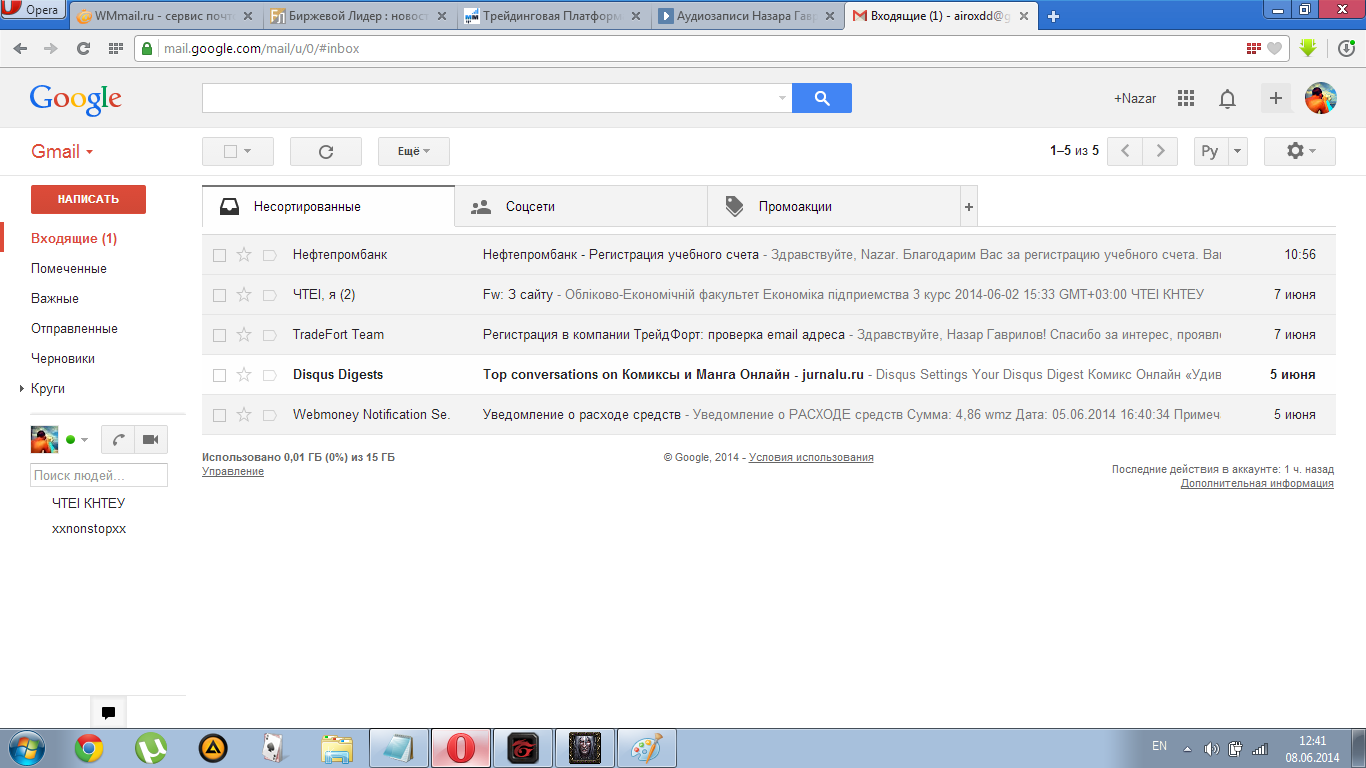Expand the Круги label list
The width and height of the screenshot is (1366, 768).
22,389
